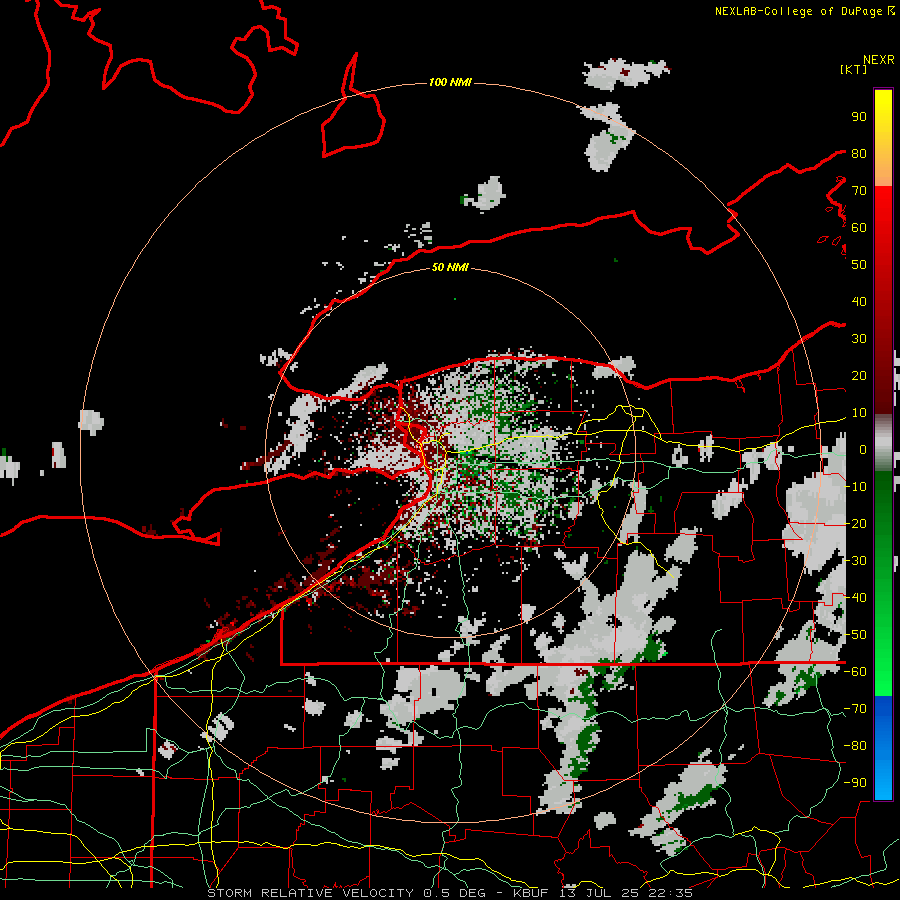Click the KBUF radar site identifier
Screen dimensions: 900x900
530,893
